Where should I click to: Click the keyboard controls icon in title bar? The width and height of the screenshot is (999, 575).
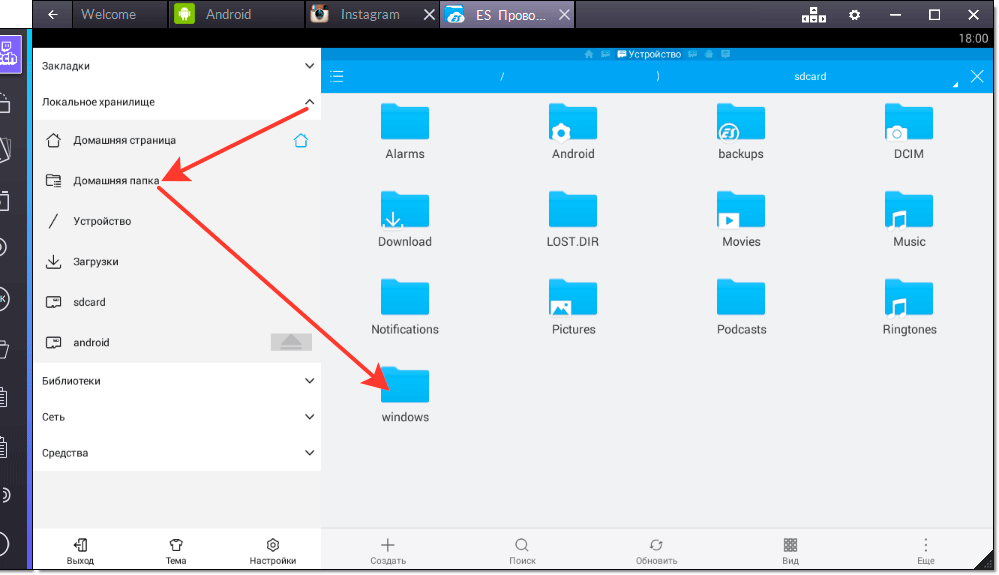[814, 15]
